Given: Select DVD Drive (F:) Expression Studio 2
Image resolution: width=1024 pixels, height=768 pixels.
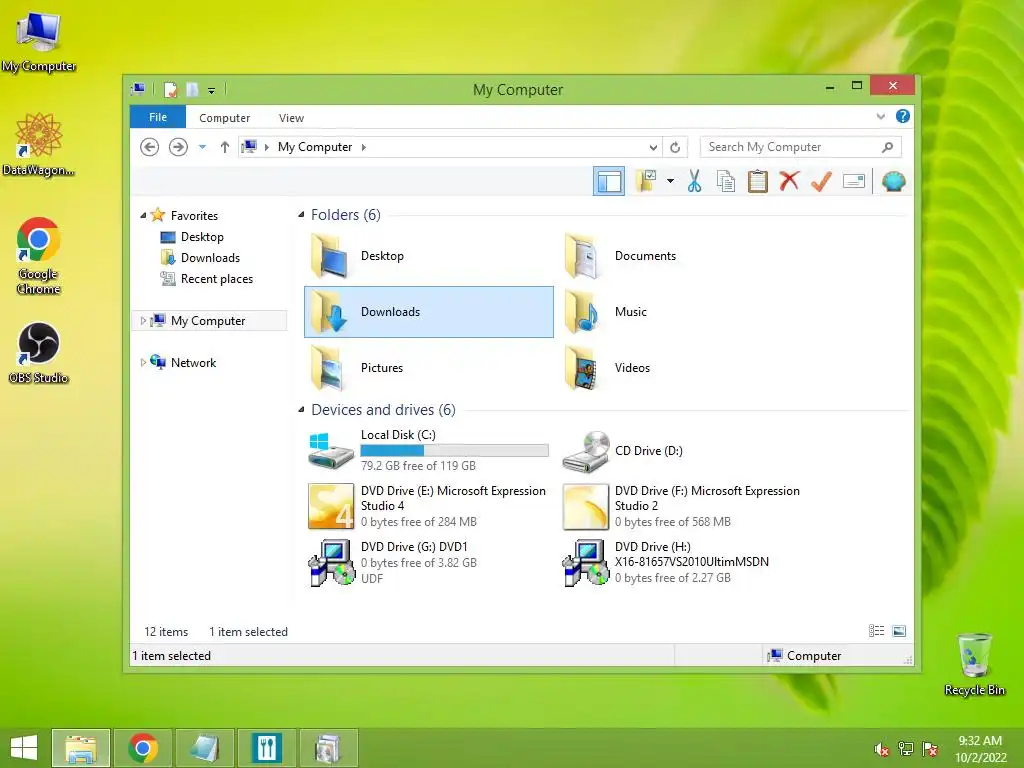Looking at the screenshot, I should (x=682, y=506).
